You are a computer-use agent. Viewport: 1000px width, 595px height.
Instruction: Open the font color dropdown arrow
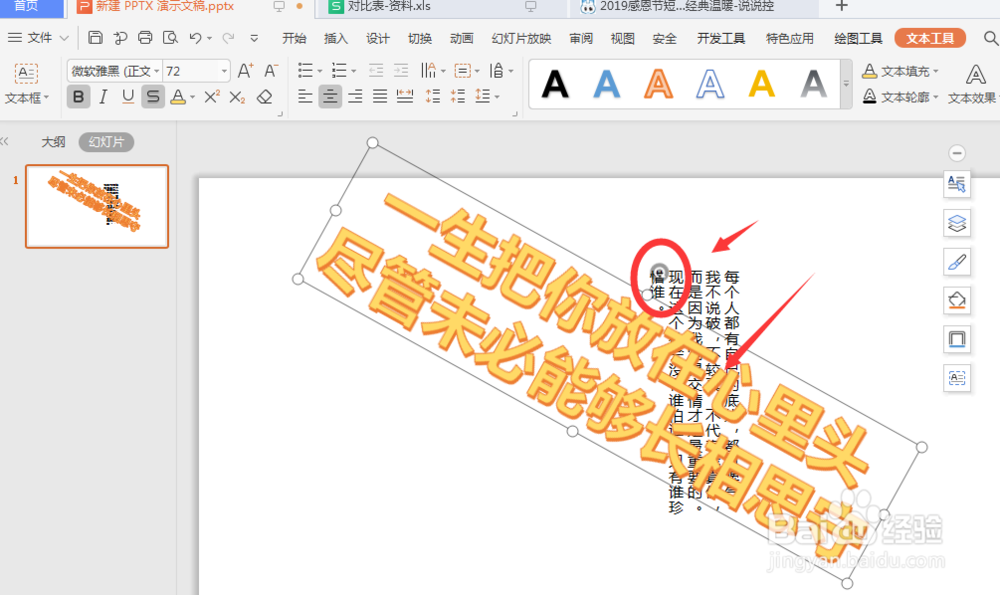click(x=193, y=98)
